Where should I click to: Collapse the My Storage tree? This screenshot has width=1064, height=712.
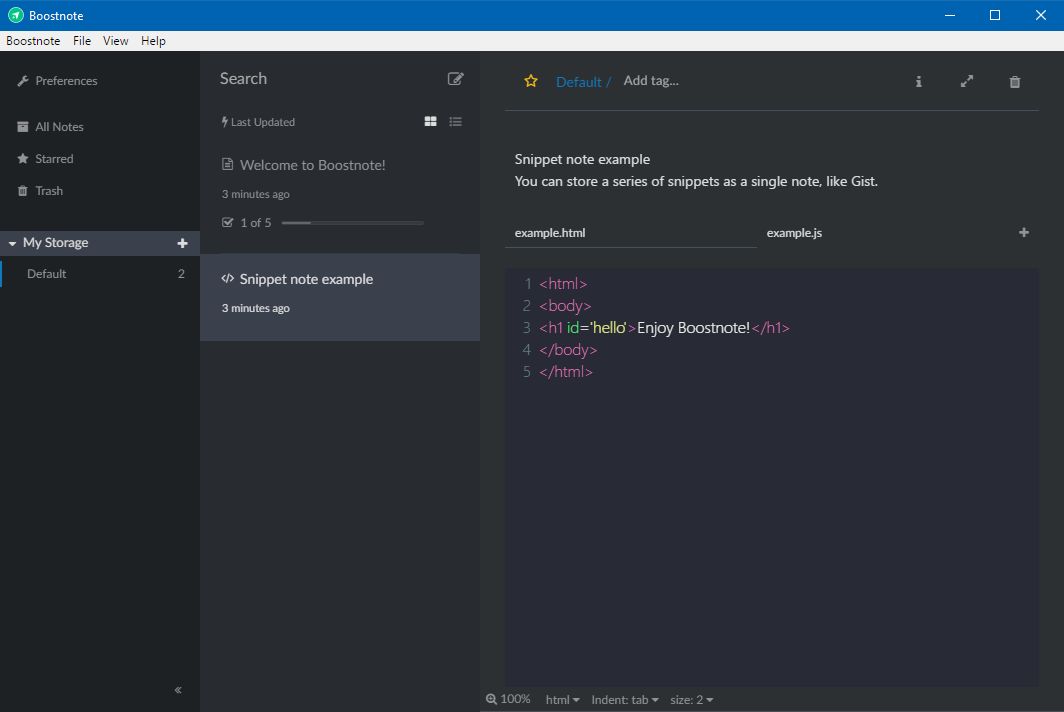(x=12, y=243)
